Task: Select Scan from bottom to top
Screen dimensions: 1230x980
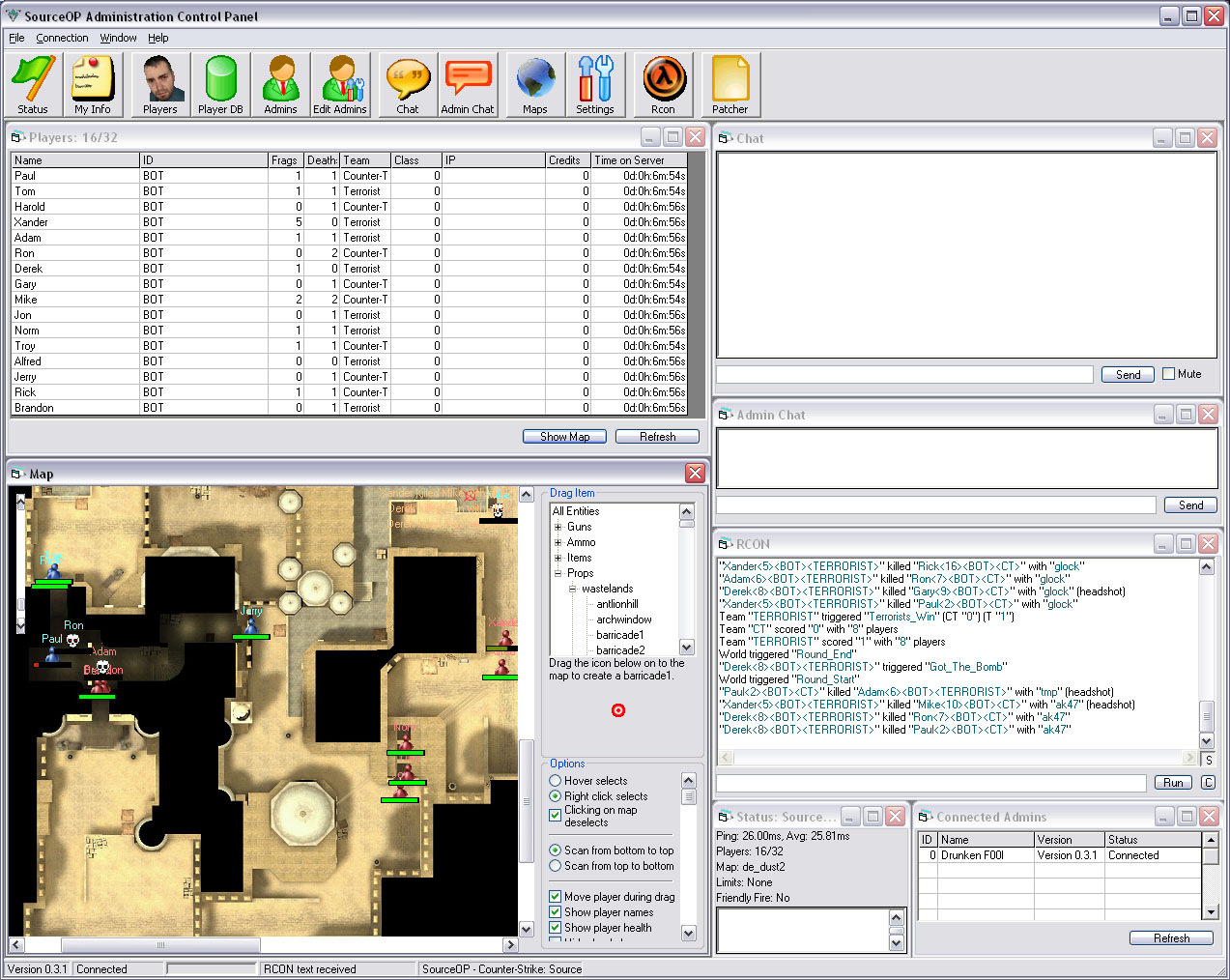Action: tap(556, 850)
